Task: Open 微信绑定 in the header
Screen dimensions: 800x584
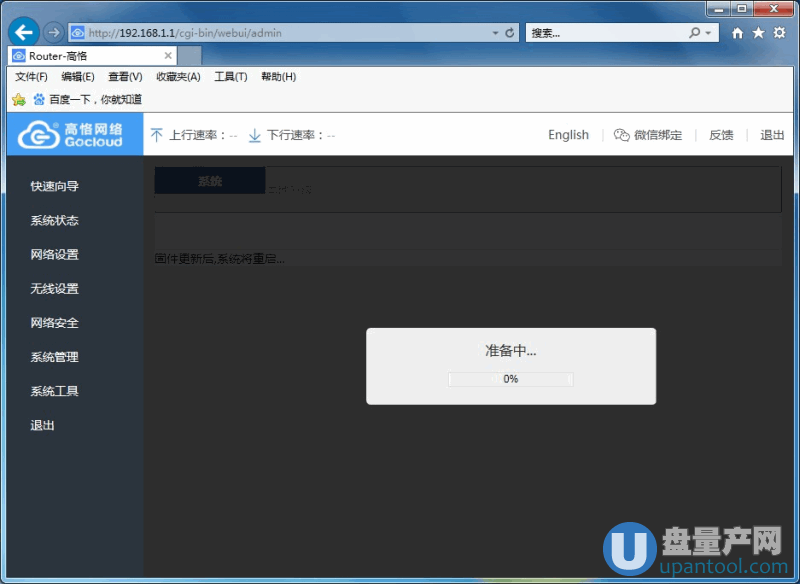Action: (x=649, y=135)
